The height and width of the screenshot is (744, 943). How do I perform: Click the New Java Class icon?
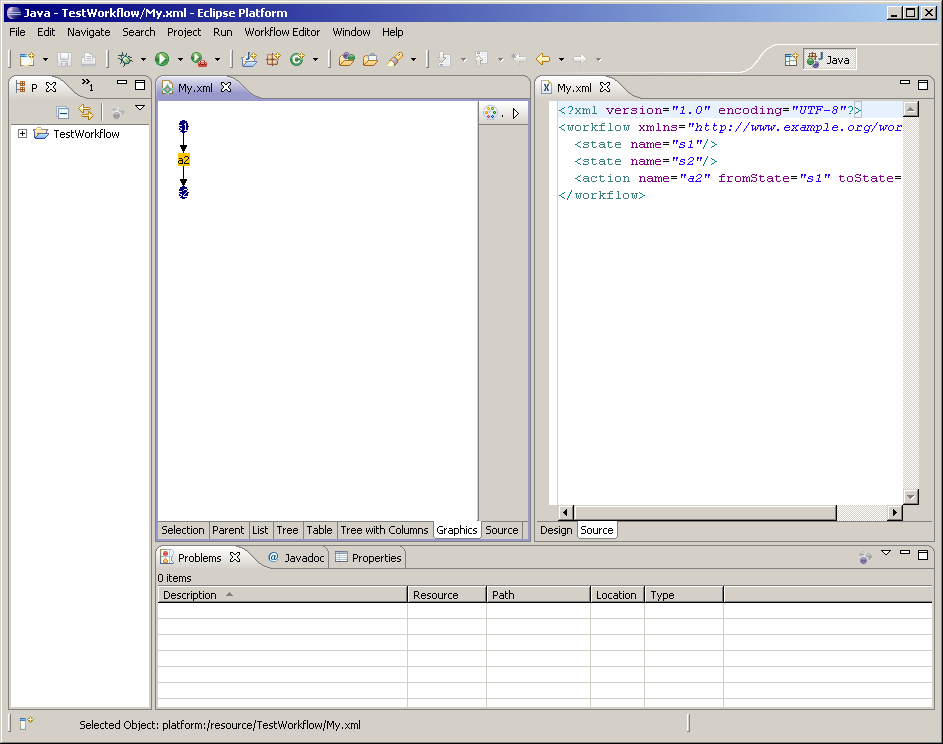(296, 60)
